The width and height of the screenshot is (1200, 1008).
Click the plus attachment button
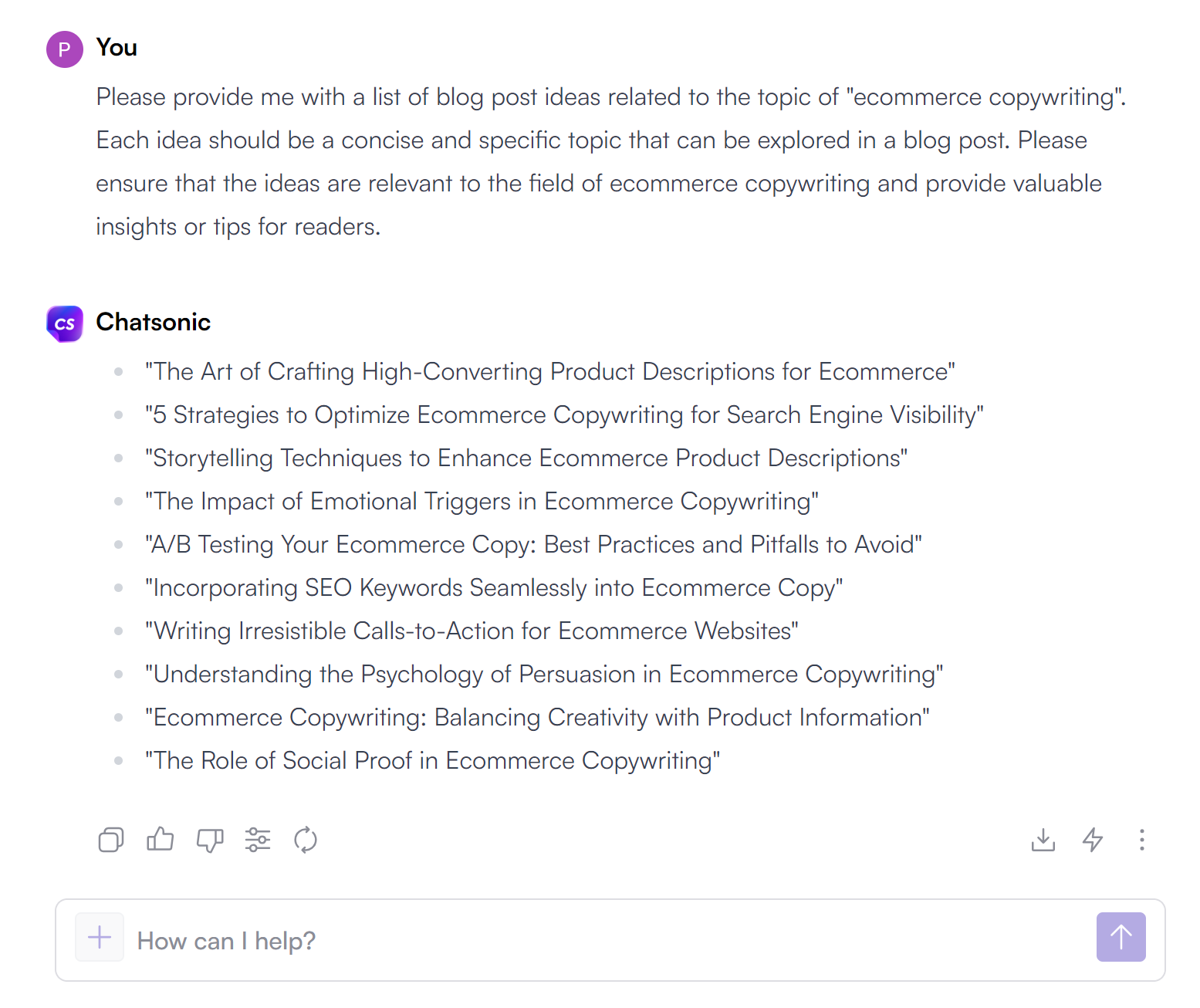point(100,938)
